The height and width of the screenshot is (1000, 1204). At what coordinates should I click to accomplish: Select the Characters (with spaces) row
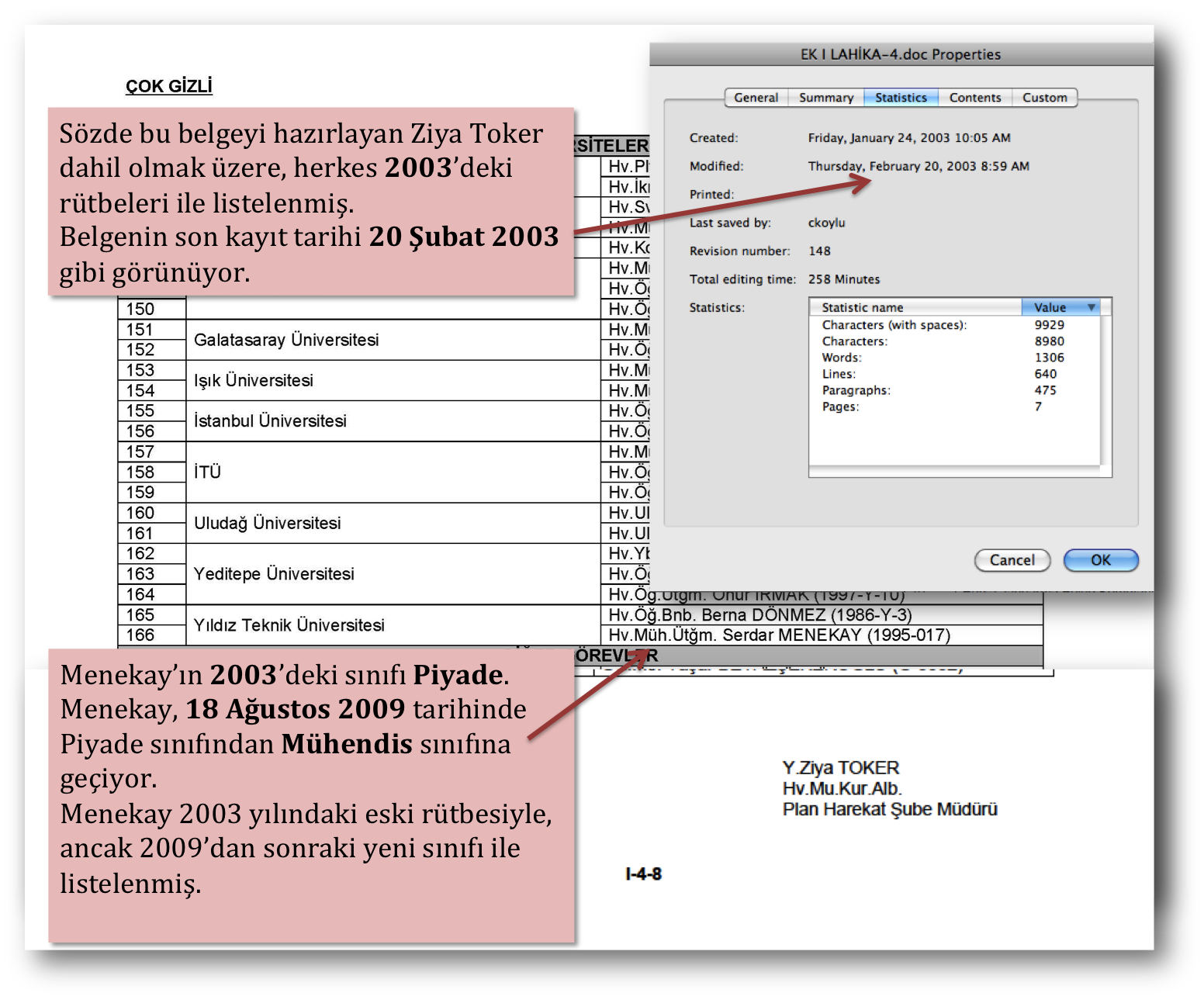(x=894, y=325)
